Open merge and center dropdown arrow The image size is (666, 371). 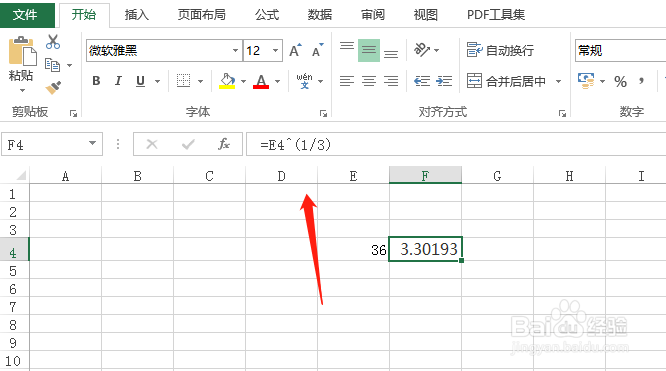coord(559,81)
